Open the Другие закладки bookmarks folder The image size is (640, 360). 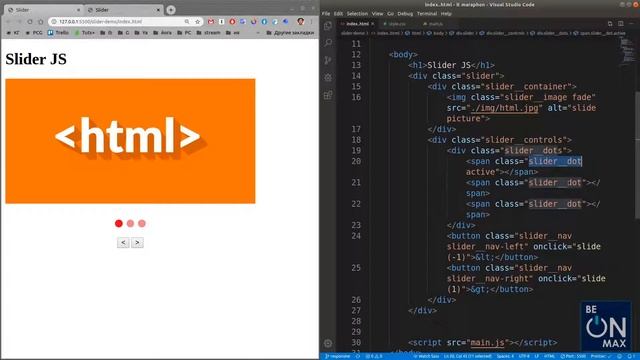tap(290, 33)
